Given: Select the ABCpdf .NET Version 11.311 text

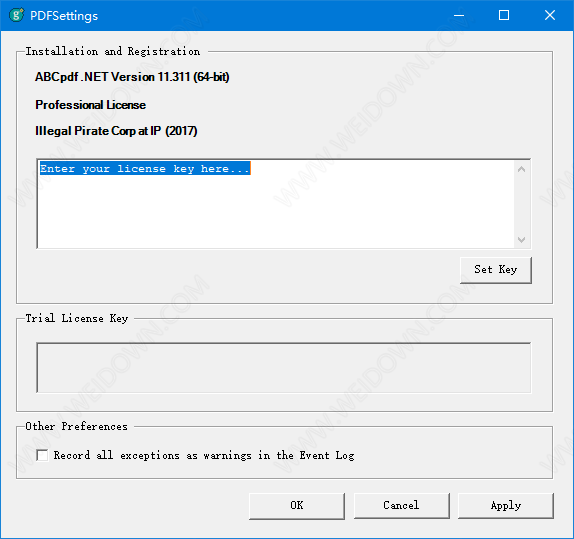Looking at the screenshot, I should click(x=132, y=77).
